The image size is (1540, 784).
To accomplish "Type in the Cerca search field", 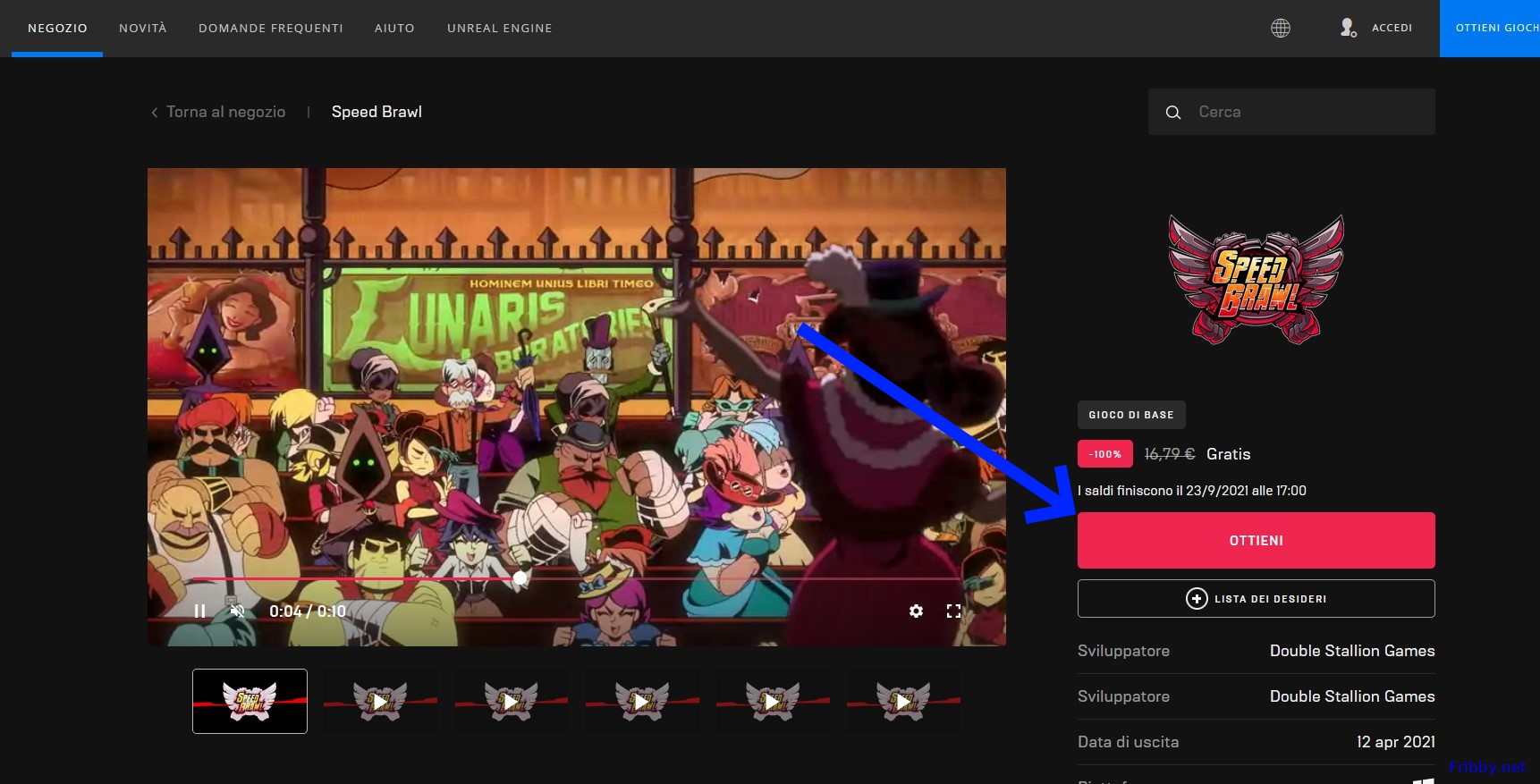I will pyautogui.click(x=1306, y=113).
